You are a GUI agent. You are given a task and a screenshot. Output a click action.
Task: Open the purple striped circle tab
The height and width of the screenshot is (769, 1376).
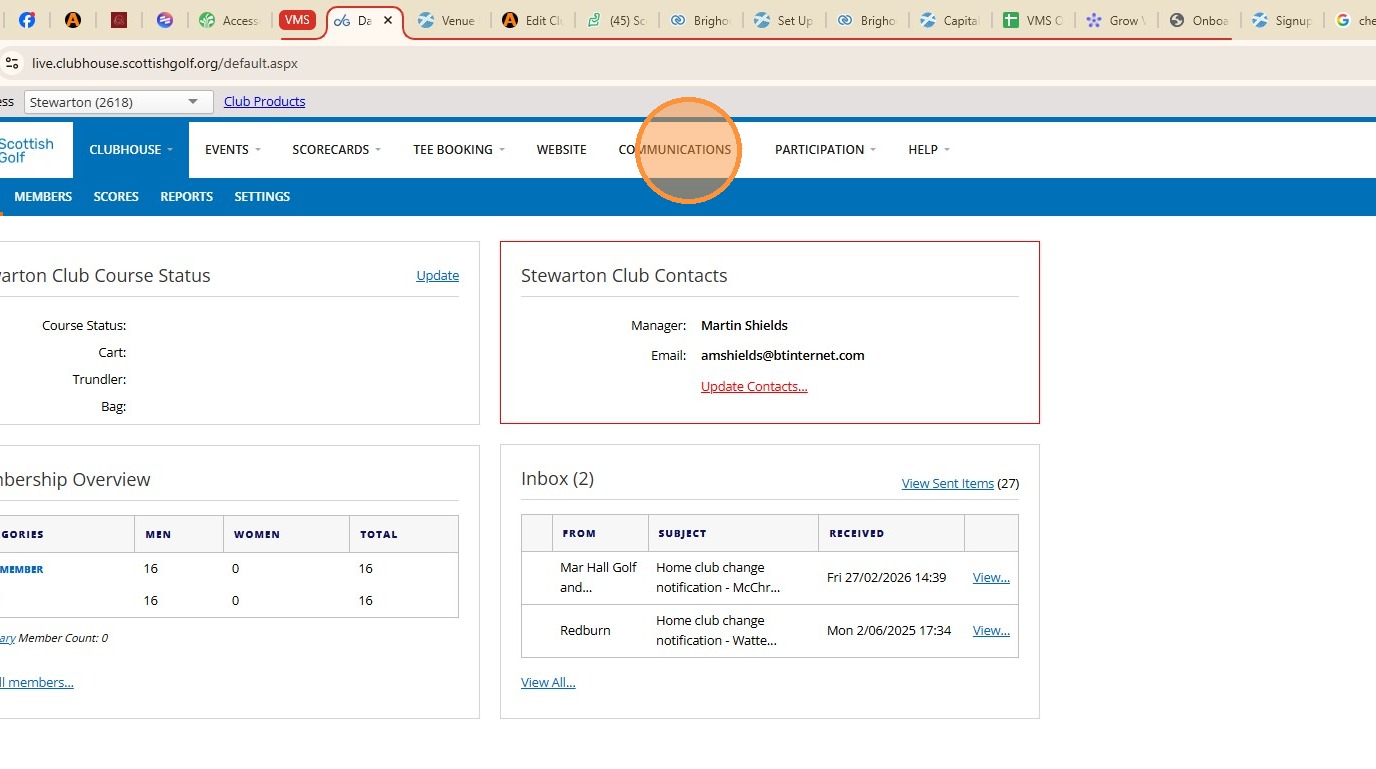click(x=165, y=20)
